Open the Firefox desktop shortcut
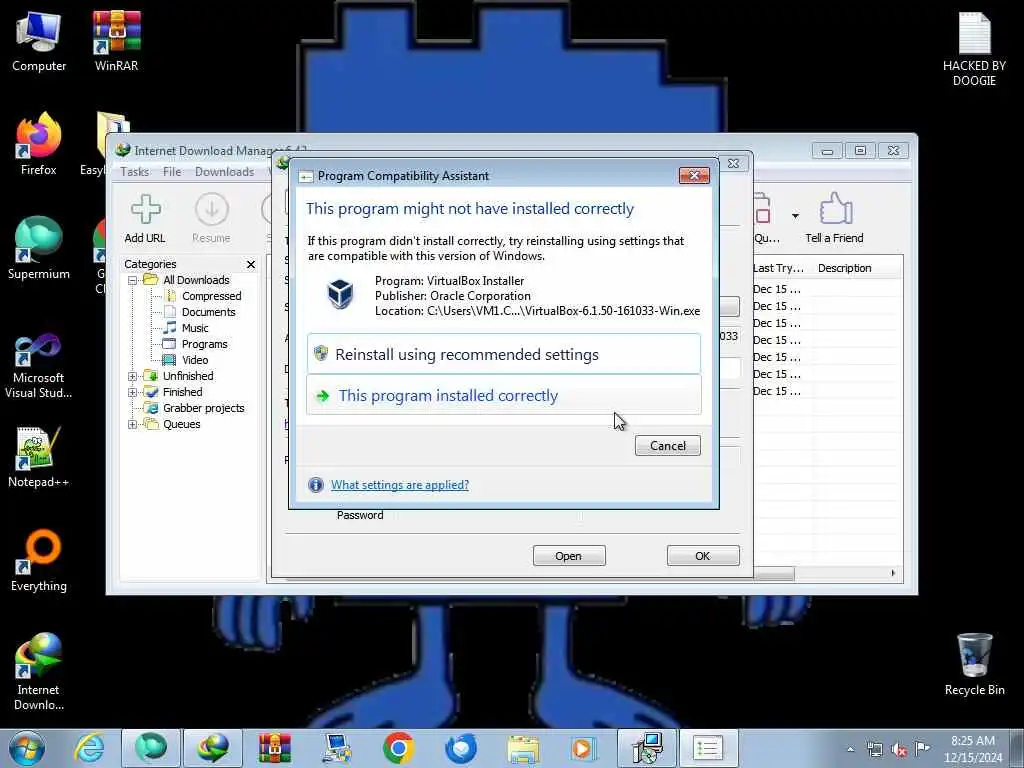 pyautogui.click(x=39, y=144)
